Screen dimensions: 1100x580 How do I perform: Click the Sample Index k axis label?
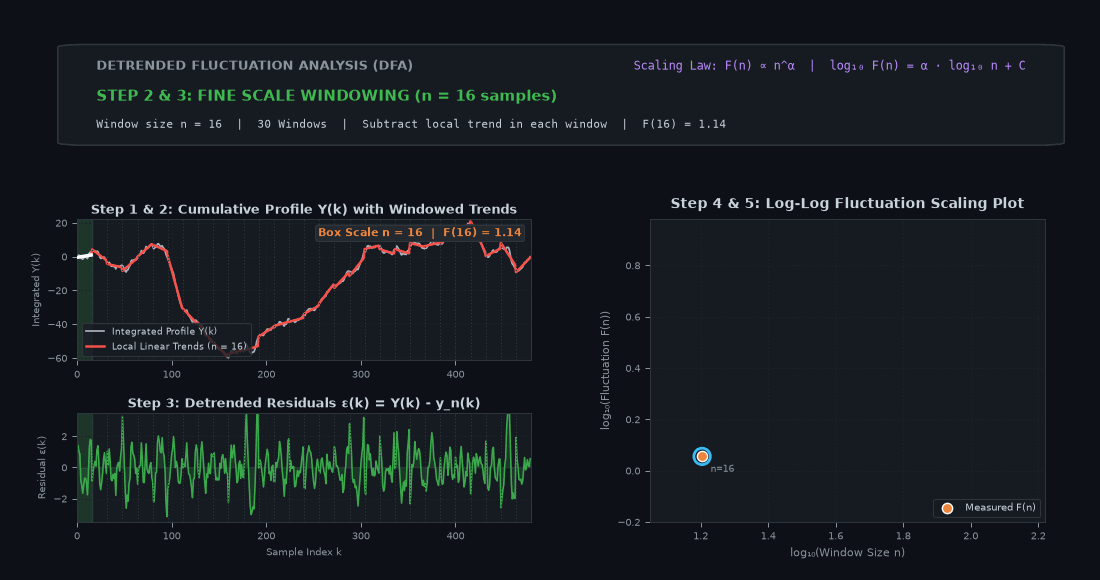(304, 552)
